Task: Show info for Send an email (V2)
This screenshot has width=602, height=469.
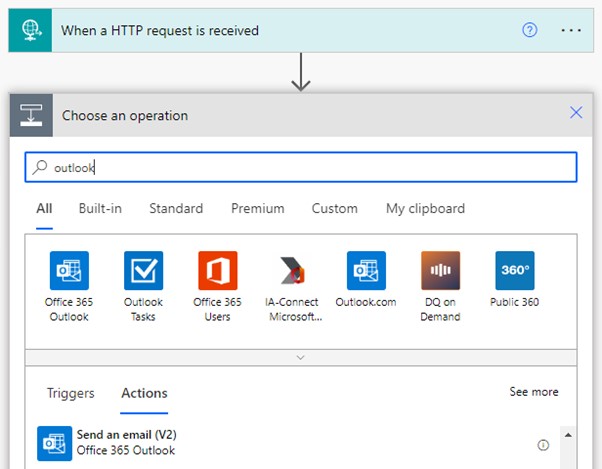Action: click(x=543, y=445)
